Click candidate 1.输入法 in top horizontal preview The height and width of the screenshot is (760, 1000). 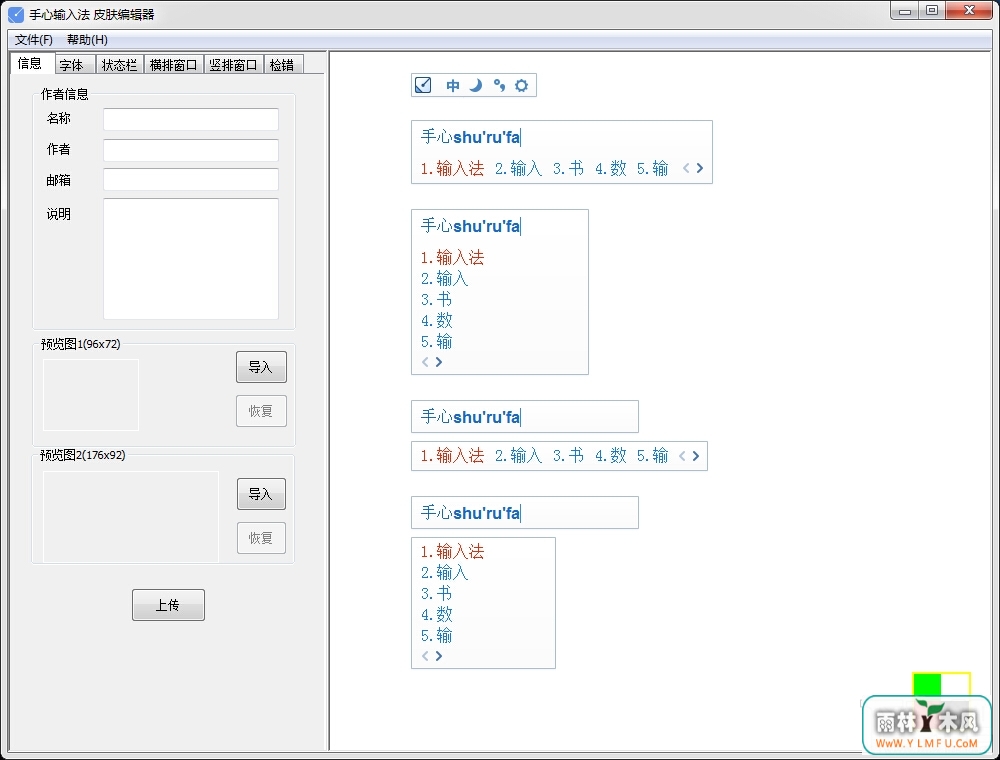coord(452,168)
